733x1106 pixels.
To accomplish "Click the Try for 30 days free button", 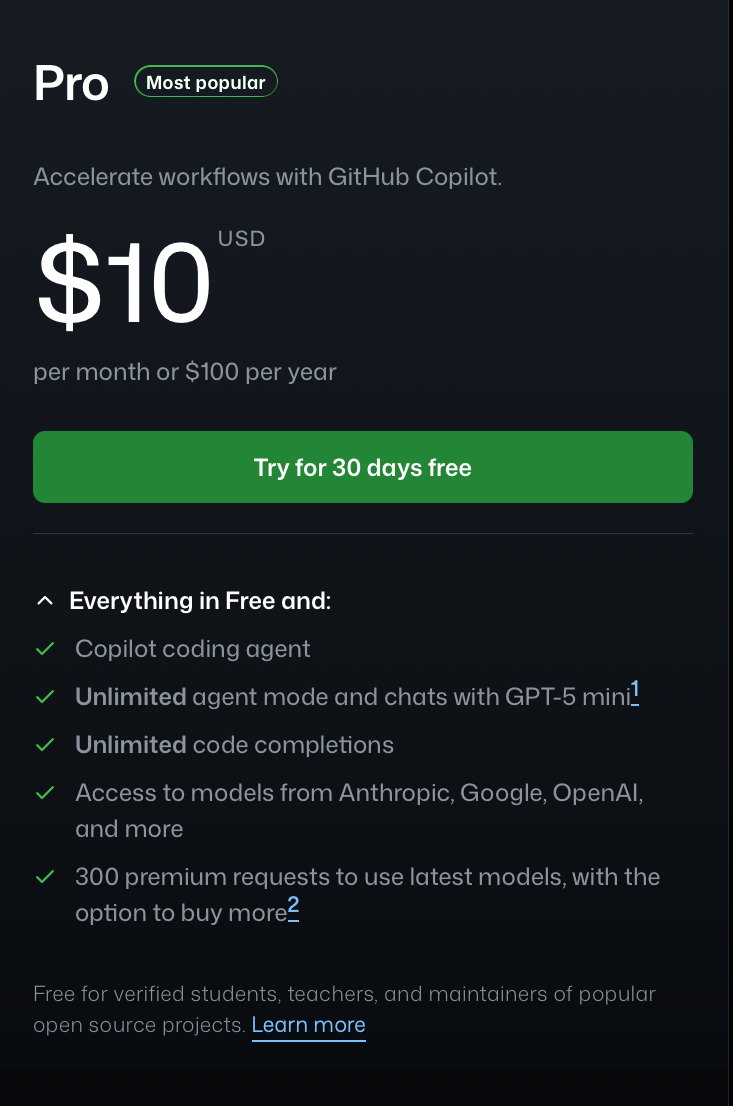I will (x=362, y=467).
